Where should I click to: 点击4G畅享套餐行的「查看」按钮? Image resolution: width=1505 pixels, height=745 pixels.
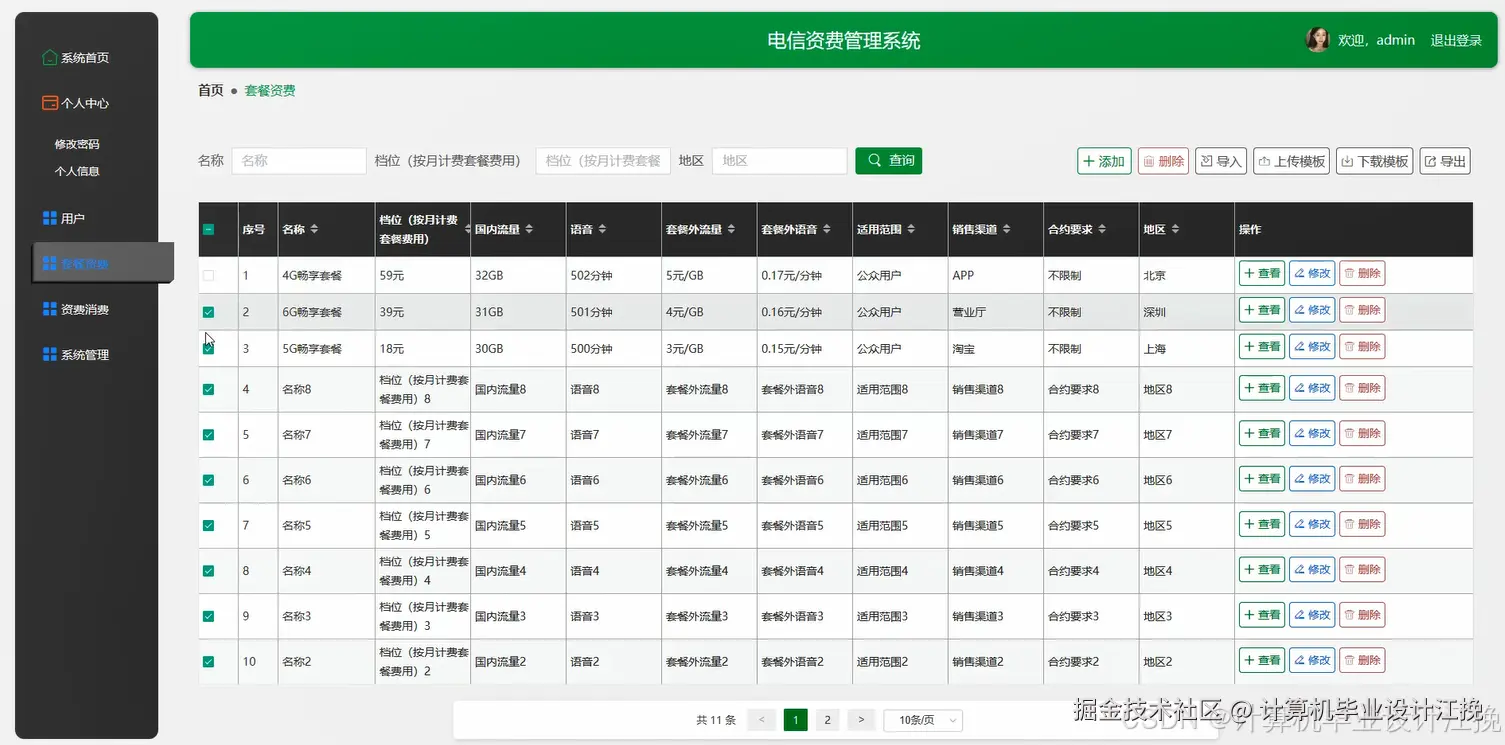[1261, 273]
